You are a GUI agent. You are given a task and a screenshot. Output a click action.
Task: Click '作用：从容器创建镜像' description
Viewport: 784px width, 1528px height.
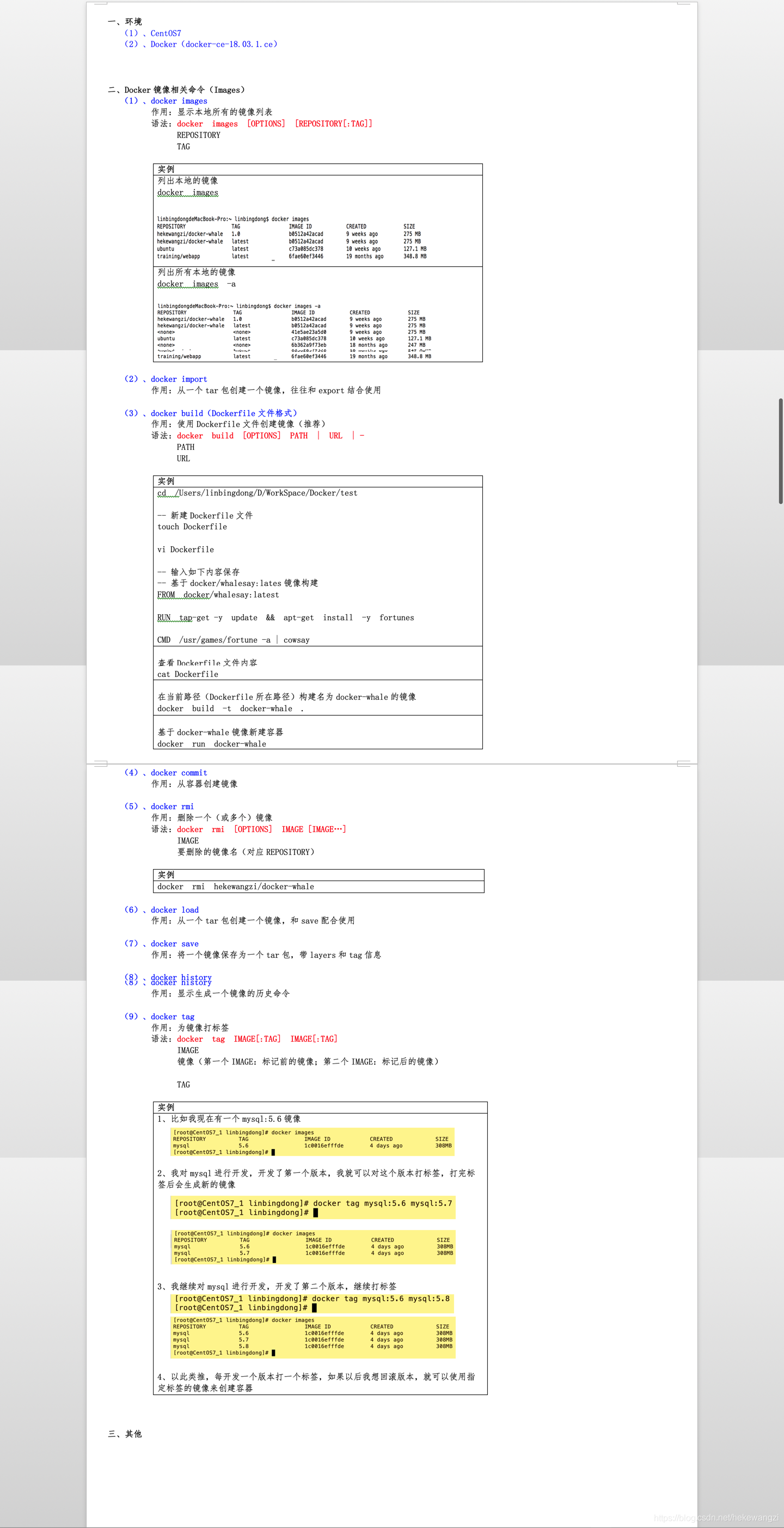click(194, 784)
